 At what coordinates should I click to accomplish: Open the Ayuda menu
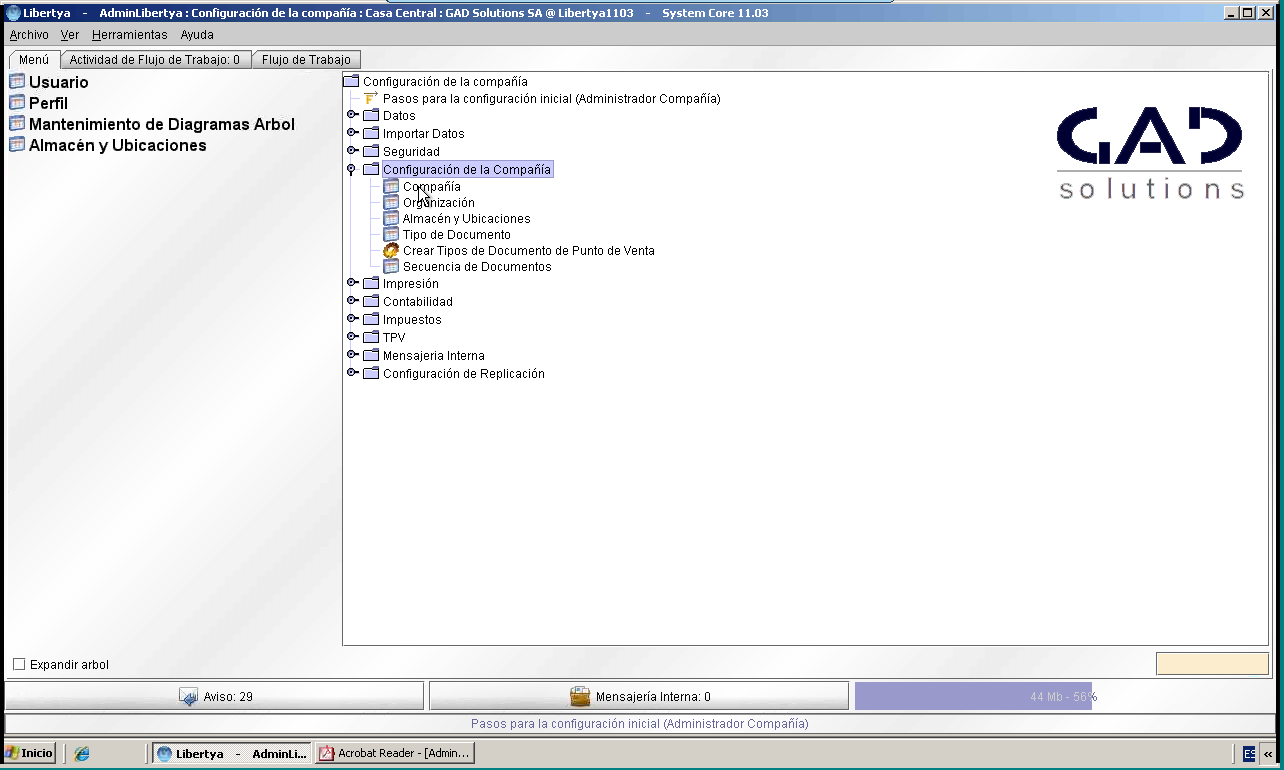(197, 35)
